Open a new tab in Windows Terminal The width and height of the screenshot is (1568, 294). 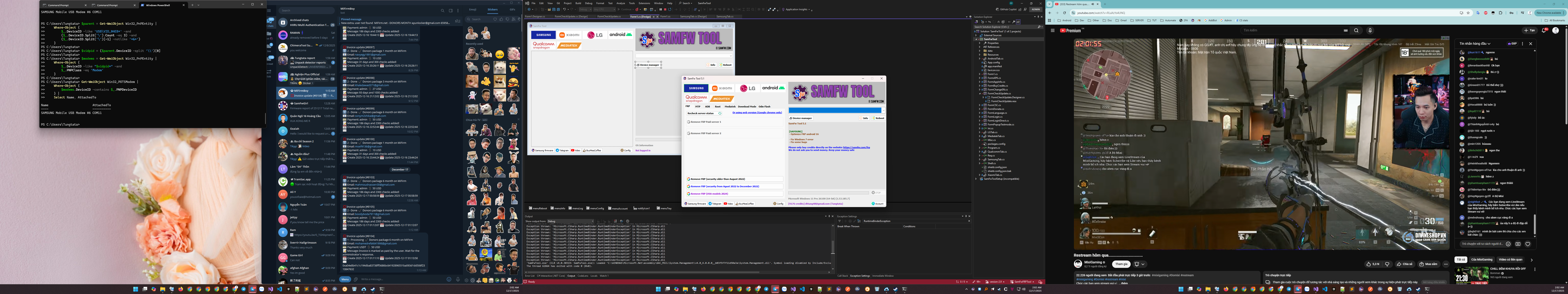pos(192,5)
